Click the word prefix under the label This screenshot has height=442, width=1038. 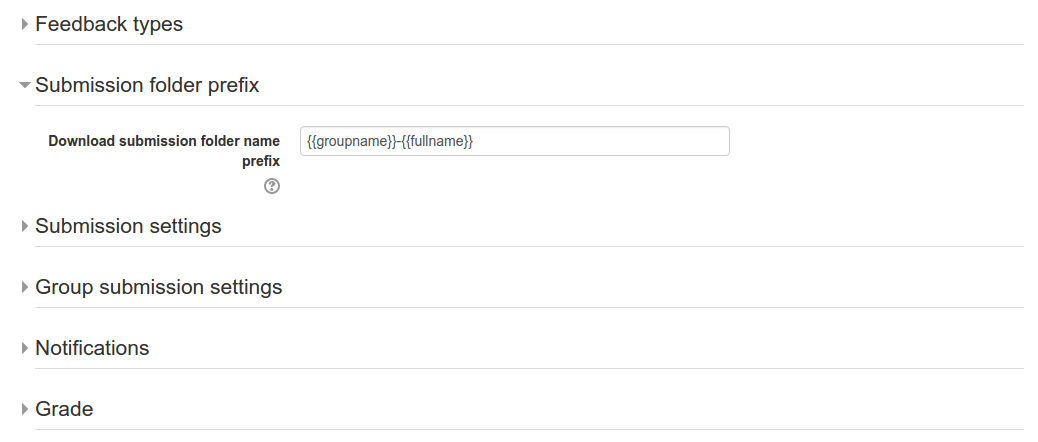pos(261,161)
